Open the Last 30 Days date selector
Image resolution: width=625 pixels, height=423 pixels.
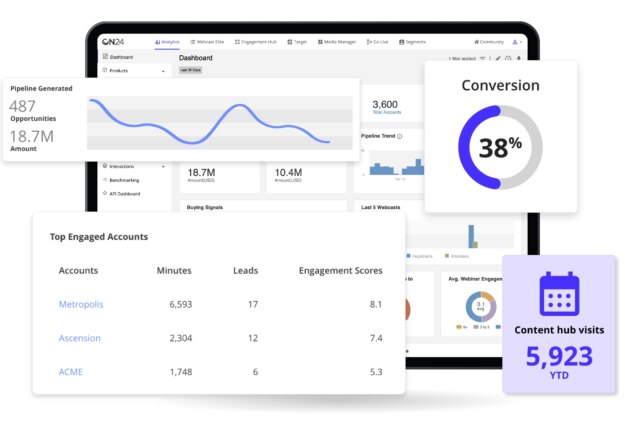click(x=191, y=71)
